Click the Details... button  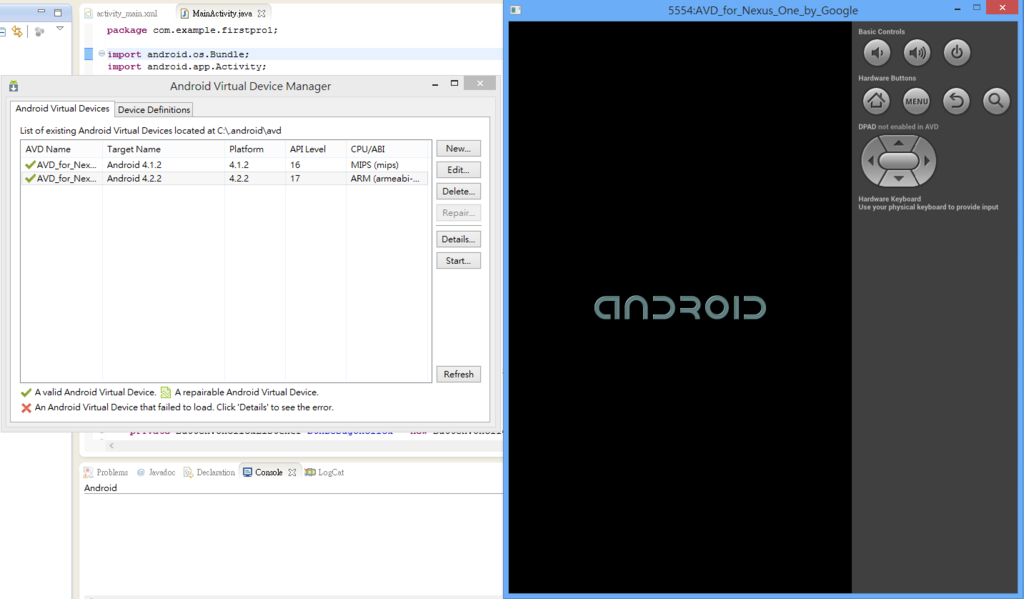click(458, 239)
